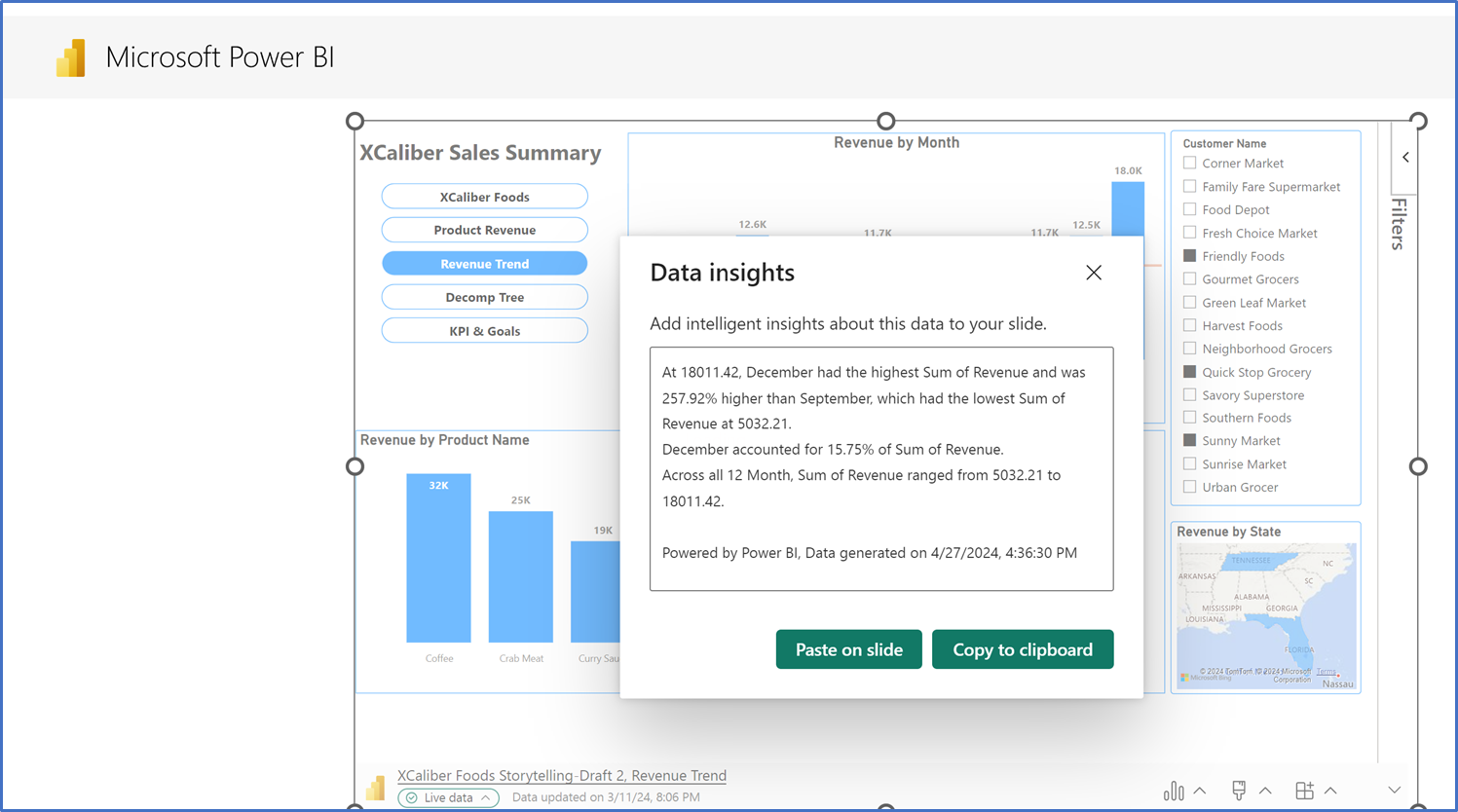Open the Decomp Tree page
Viewport: 1458px width, 812px height.
coord(484,297)
